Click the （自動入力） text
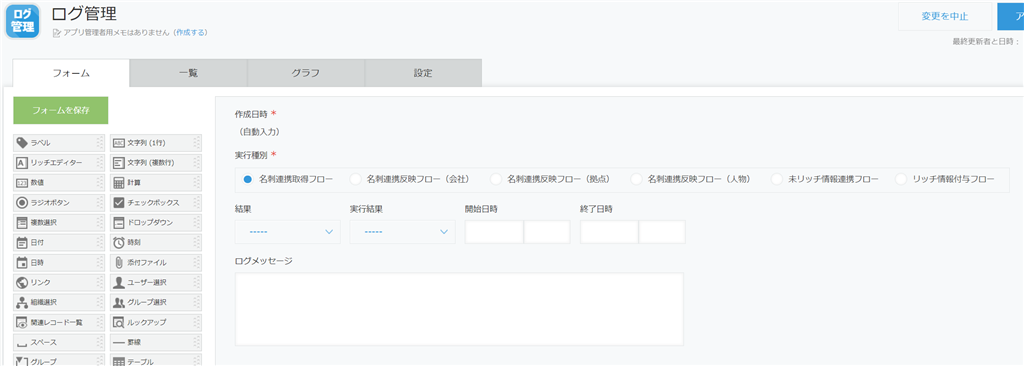Viewport: 1024px width, 366px height. point(259,132)
